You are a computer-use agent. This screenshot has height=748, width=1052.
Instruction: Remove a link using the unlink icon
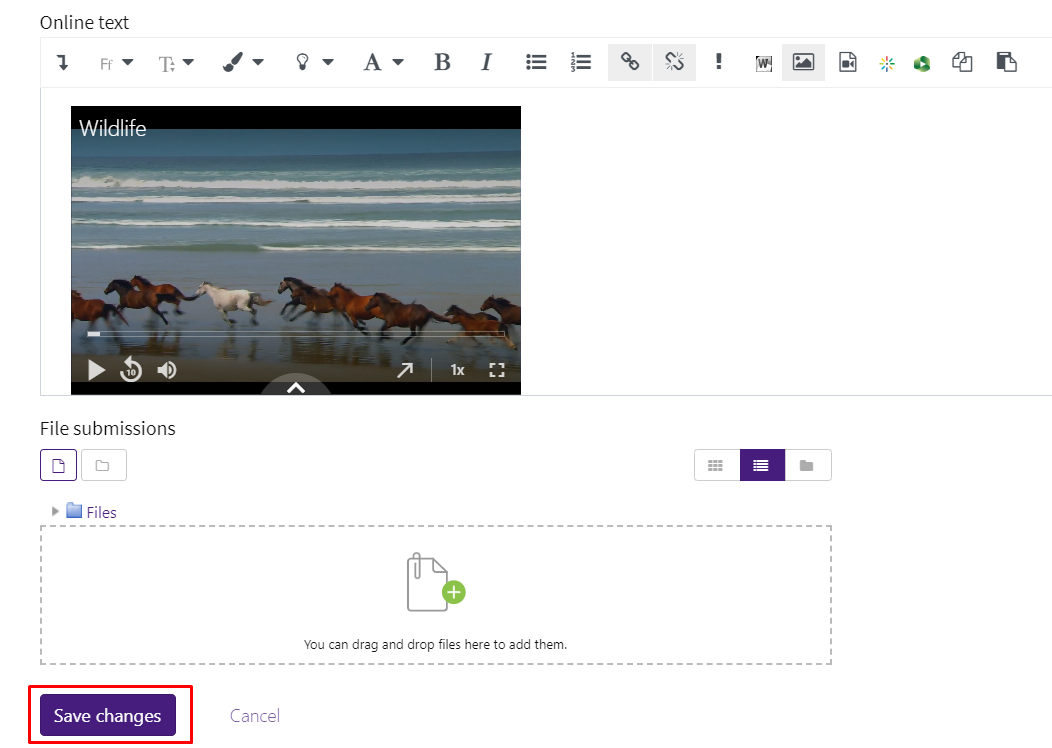click(674, 62)
